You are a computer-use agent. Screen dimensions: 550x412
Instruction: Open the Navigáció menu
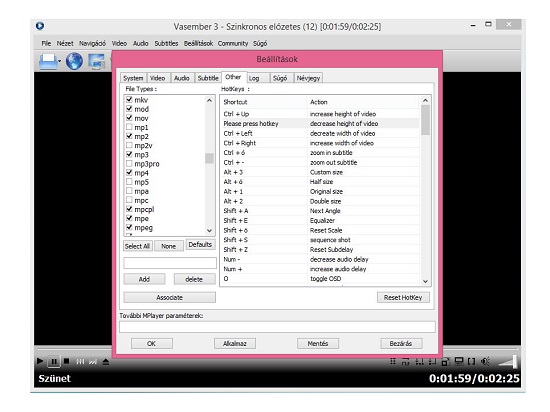(x=92, y=43)
